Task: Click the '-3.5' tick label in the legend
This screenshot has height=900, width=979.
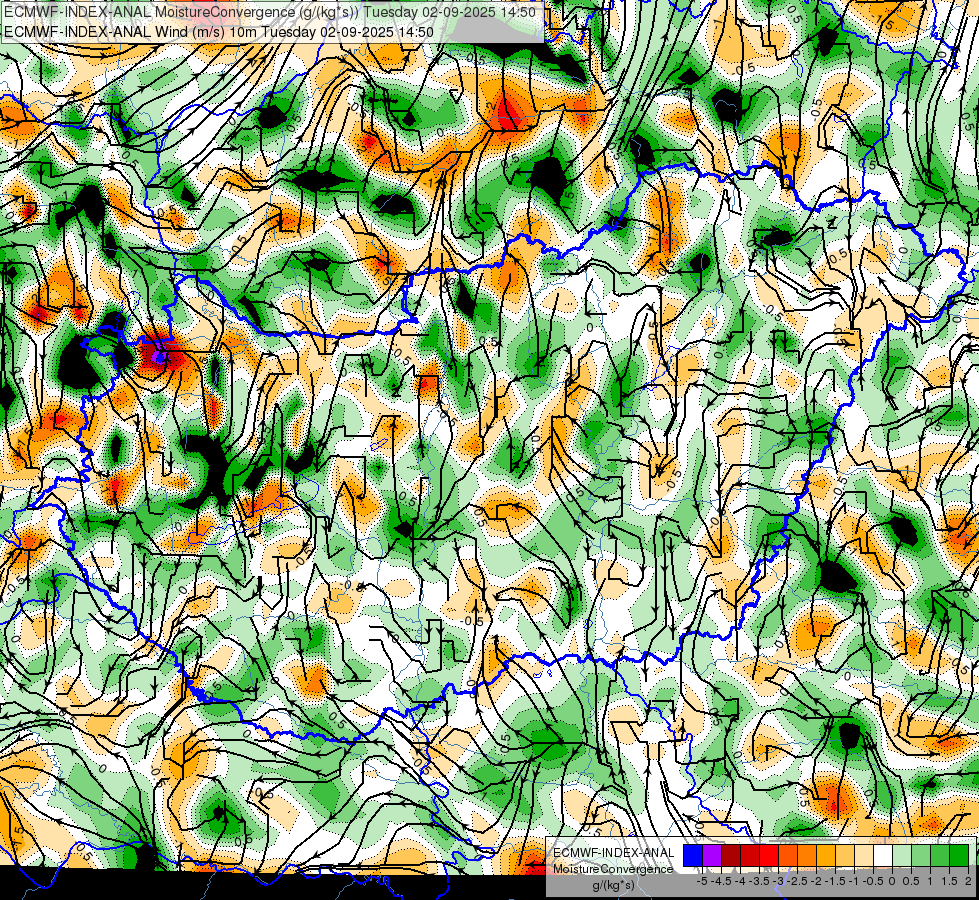Action: [759, 881]
